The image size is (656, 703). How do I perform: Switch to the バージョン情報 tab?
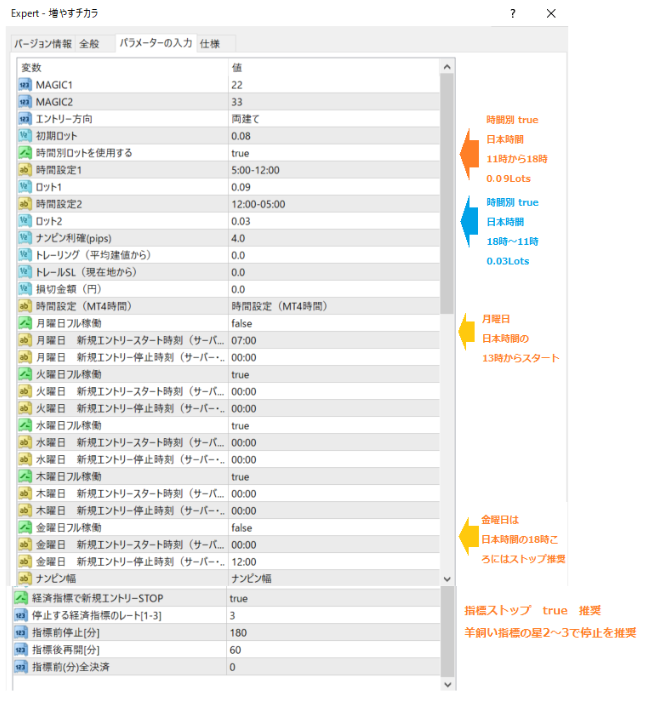click(42, 44)
